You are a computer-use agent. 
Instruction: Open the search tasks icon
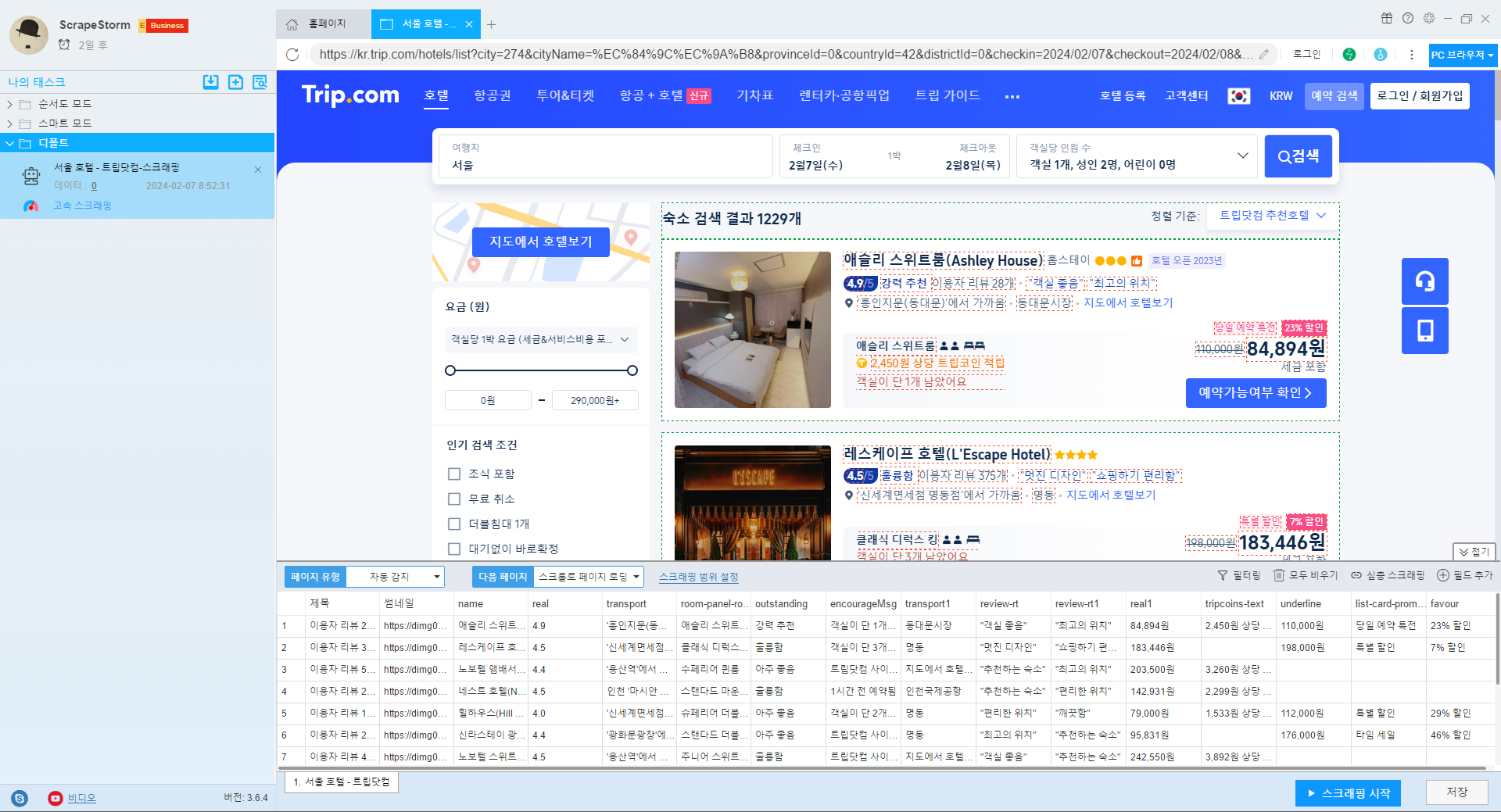[x=260, y=82]
